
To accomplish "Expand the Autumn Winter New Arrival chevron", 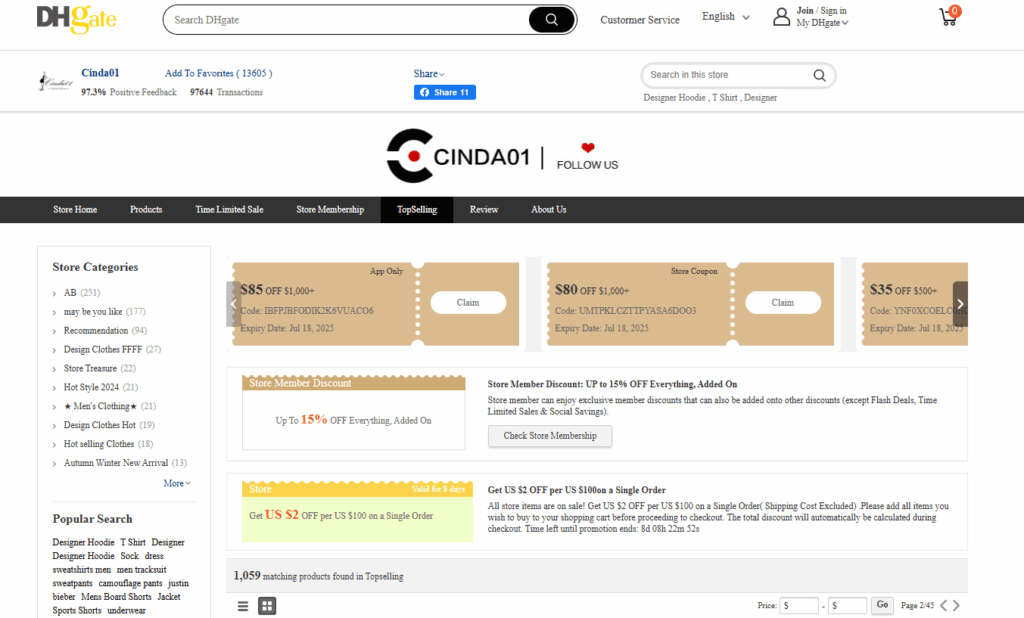I will point(55,464).
